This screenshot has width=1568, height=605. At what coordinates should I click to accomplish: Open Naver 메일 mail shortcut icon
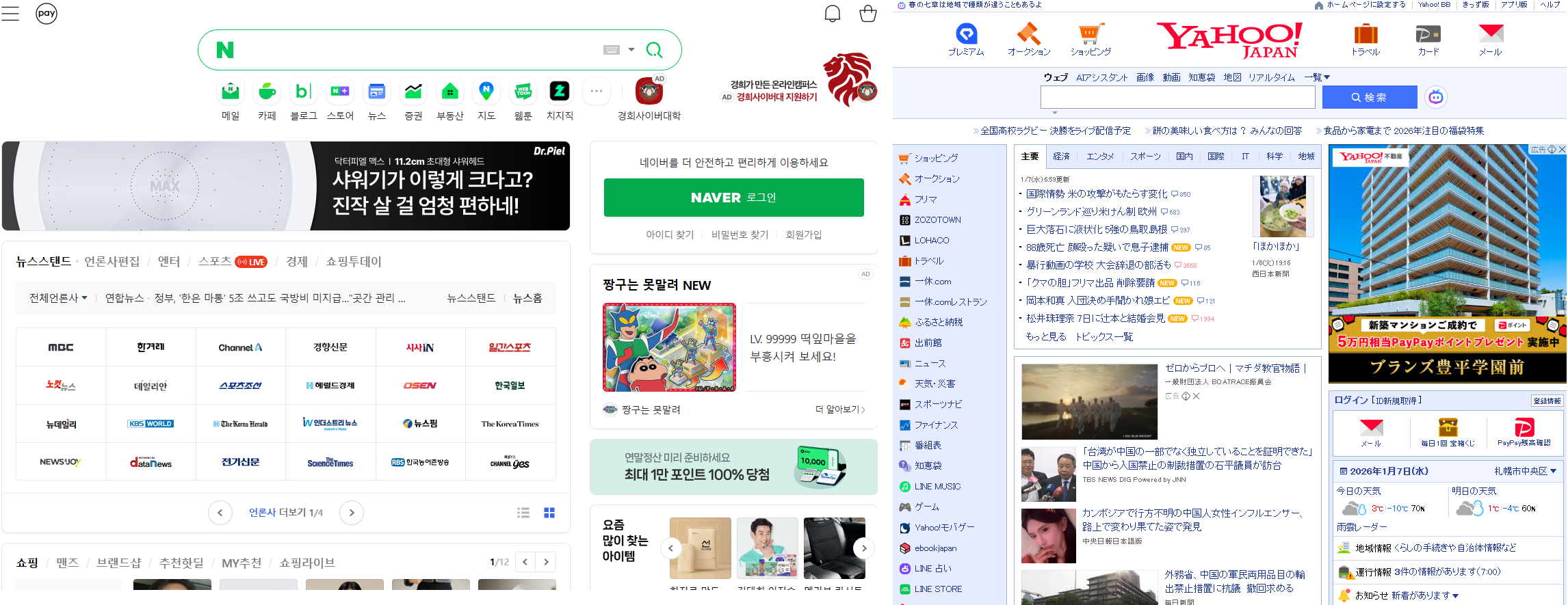coord(231,91)
